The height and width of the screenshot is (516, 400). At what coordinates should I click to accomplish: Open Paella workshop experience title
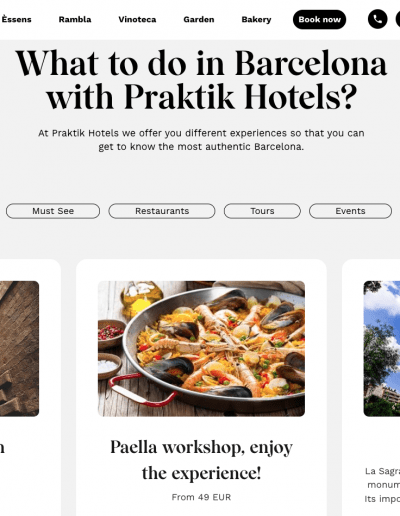click(201, 460)
